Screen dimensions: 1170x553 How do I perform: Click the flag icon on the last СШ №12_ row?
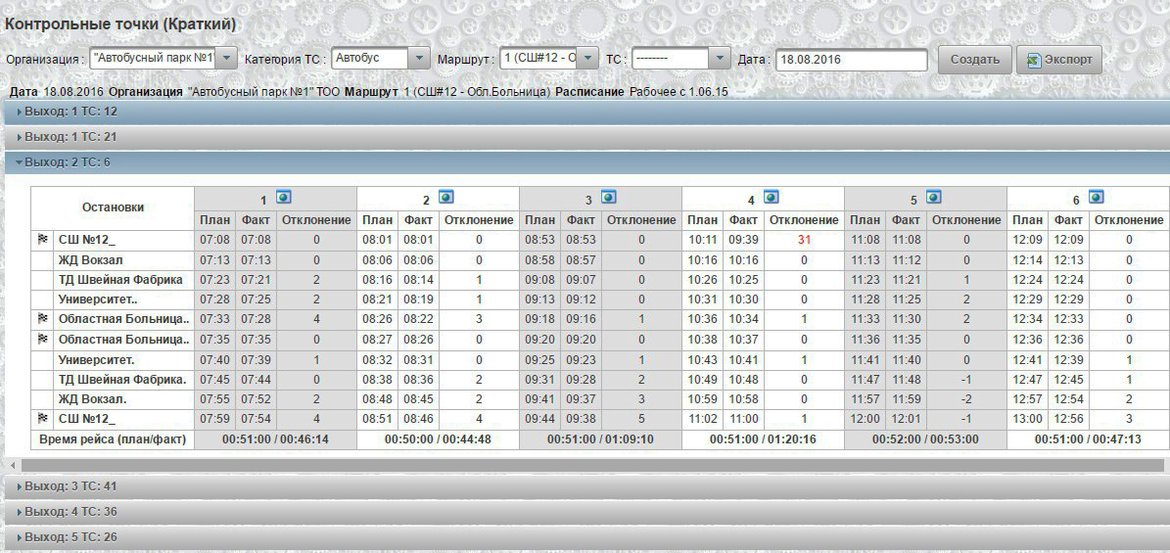pos(42,419)
